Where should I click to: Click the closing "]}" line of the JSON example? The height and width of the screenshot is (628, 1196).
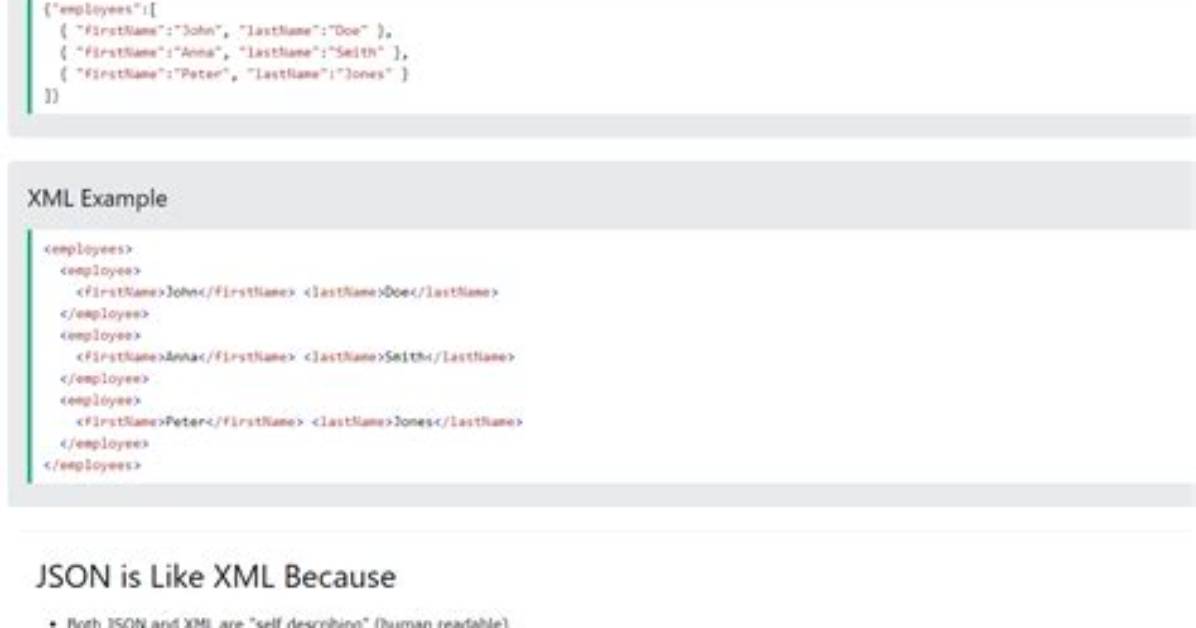click(x=51, y=95)
